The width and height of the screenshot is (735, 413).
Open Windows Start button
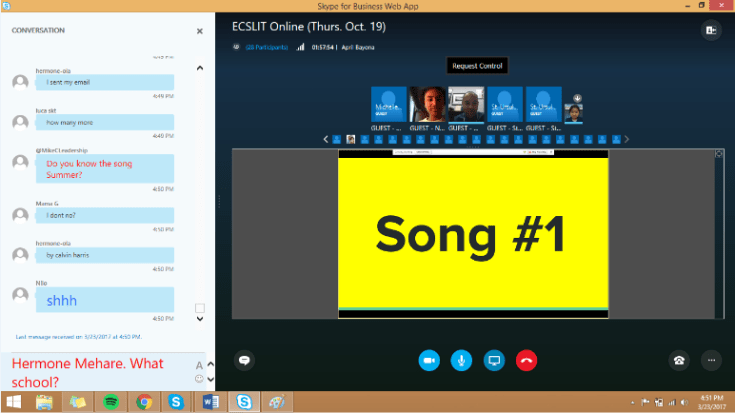[14, 402]
